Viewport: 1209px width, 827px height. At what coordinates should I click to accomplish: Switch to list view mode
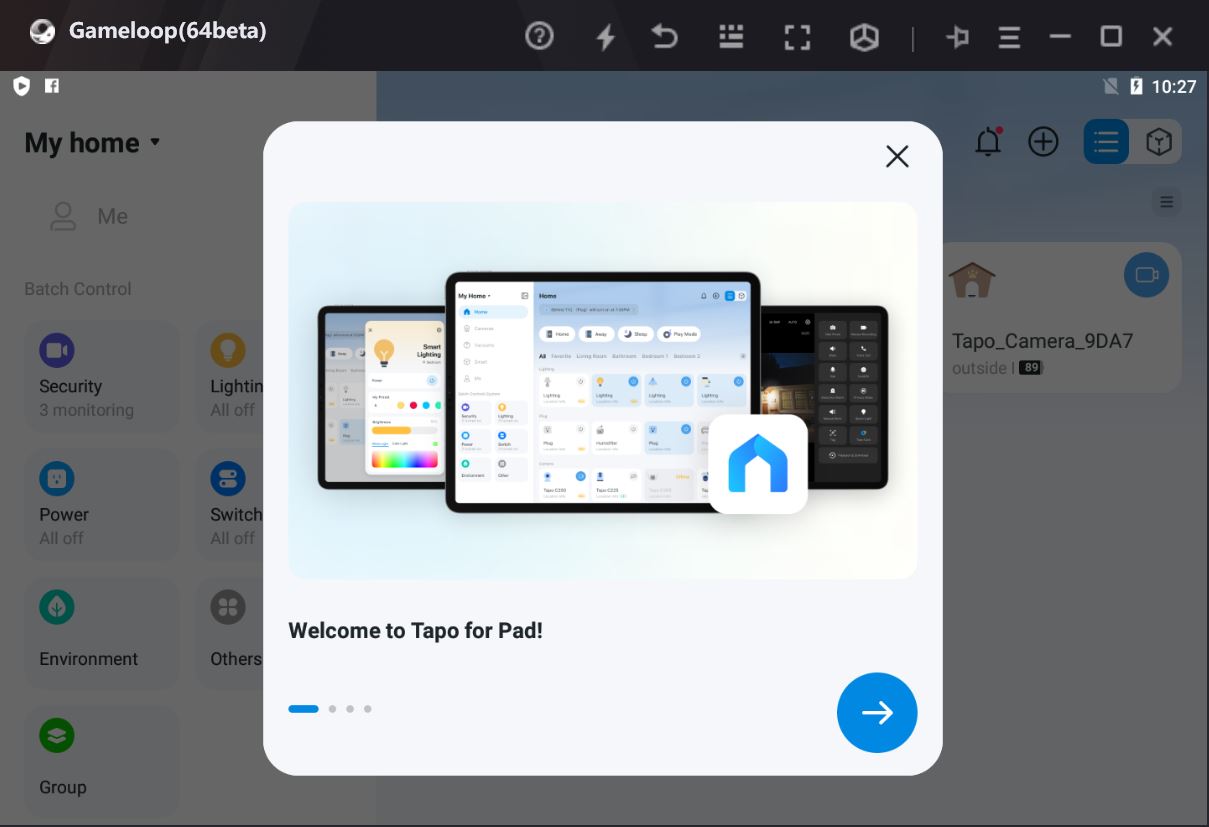[x=1106, y=142]
